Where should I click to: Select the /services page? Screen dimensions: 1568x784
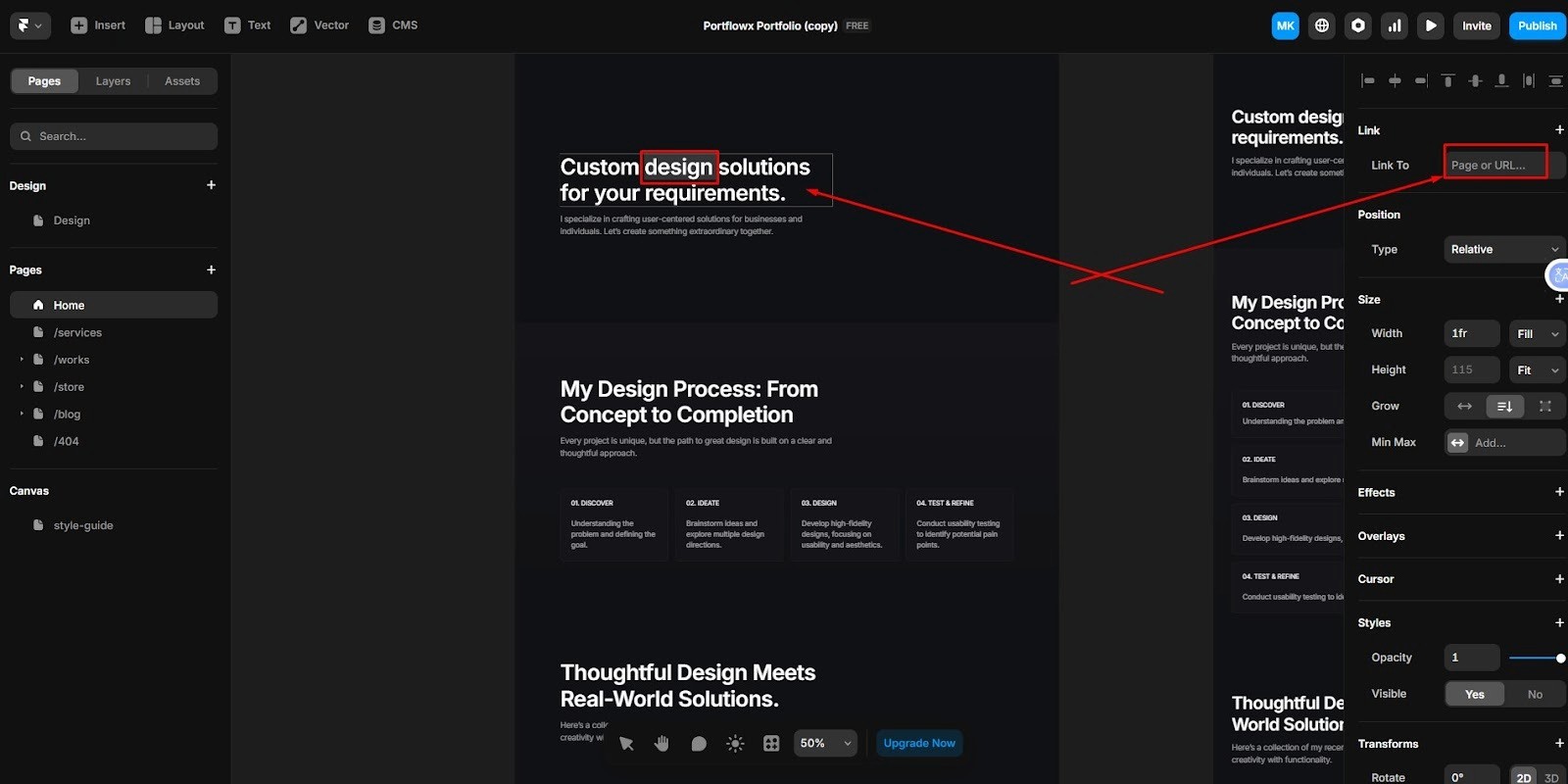(114, 332)
